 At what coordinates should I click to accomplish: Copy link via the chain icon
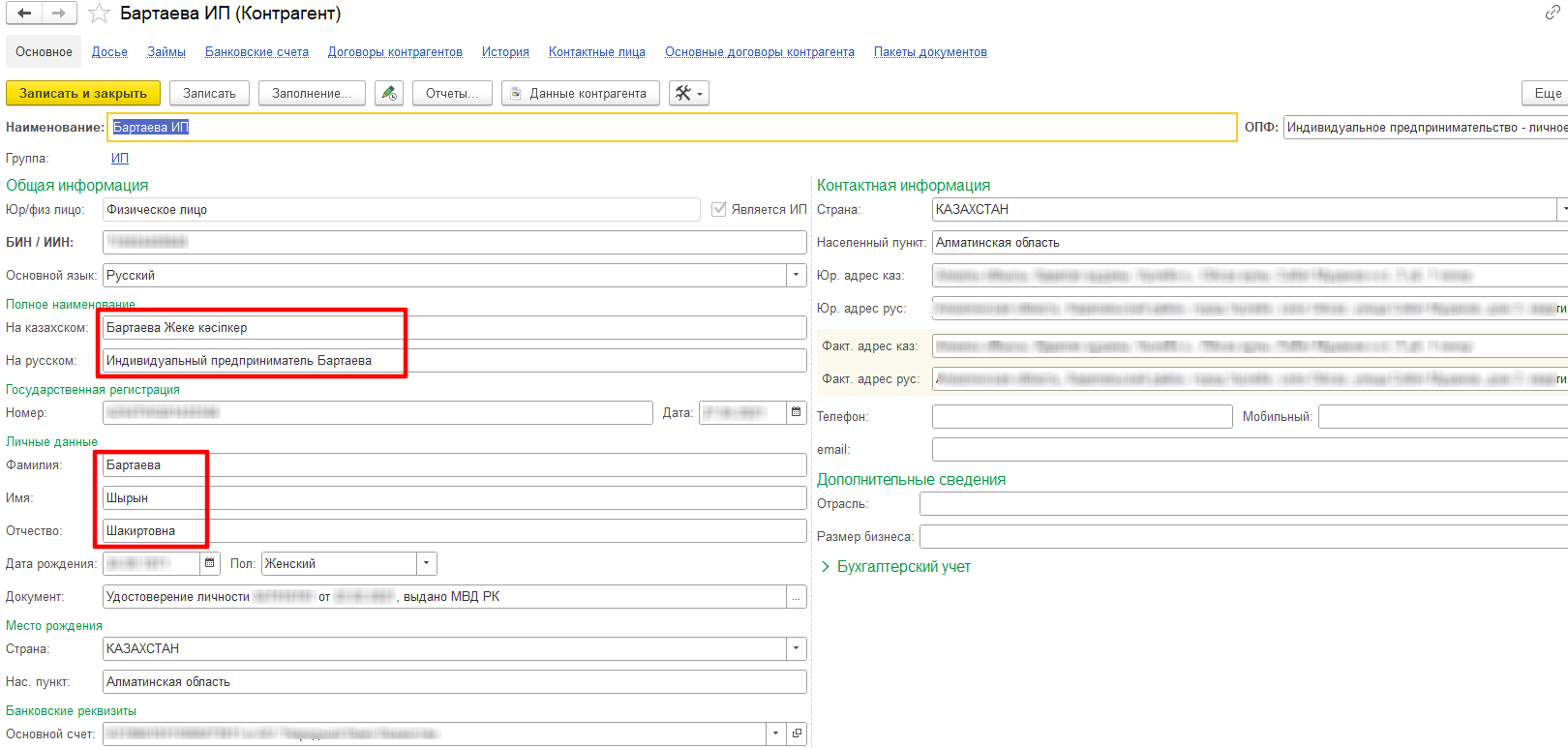tap(1553, 13)
